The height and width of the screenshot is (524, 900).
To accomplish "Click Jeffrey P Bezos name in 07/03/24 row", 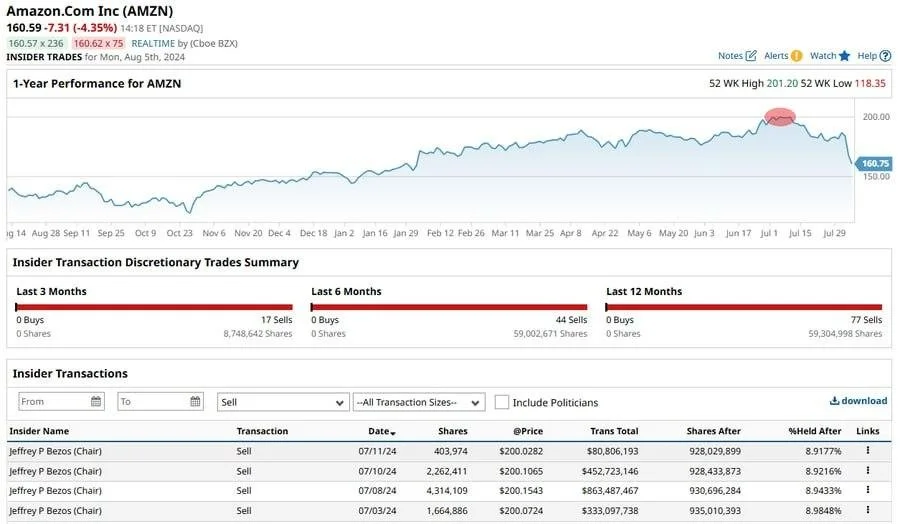I will click(x=55, y=511).
